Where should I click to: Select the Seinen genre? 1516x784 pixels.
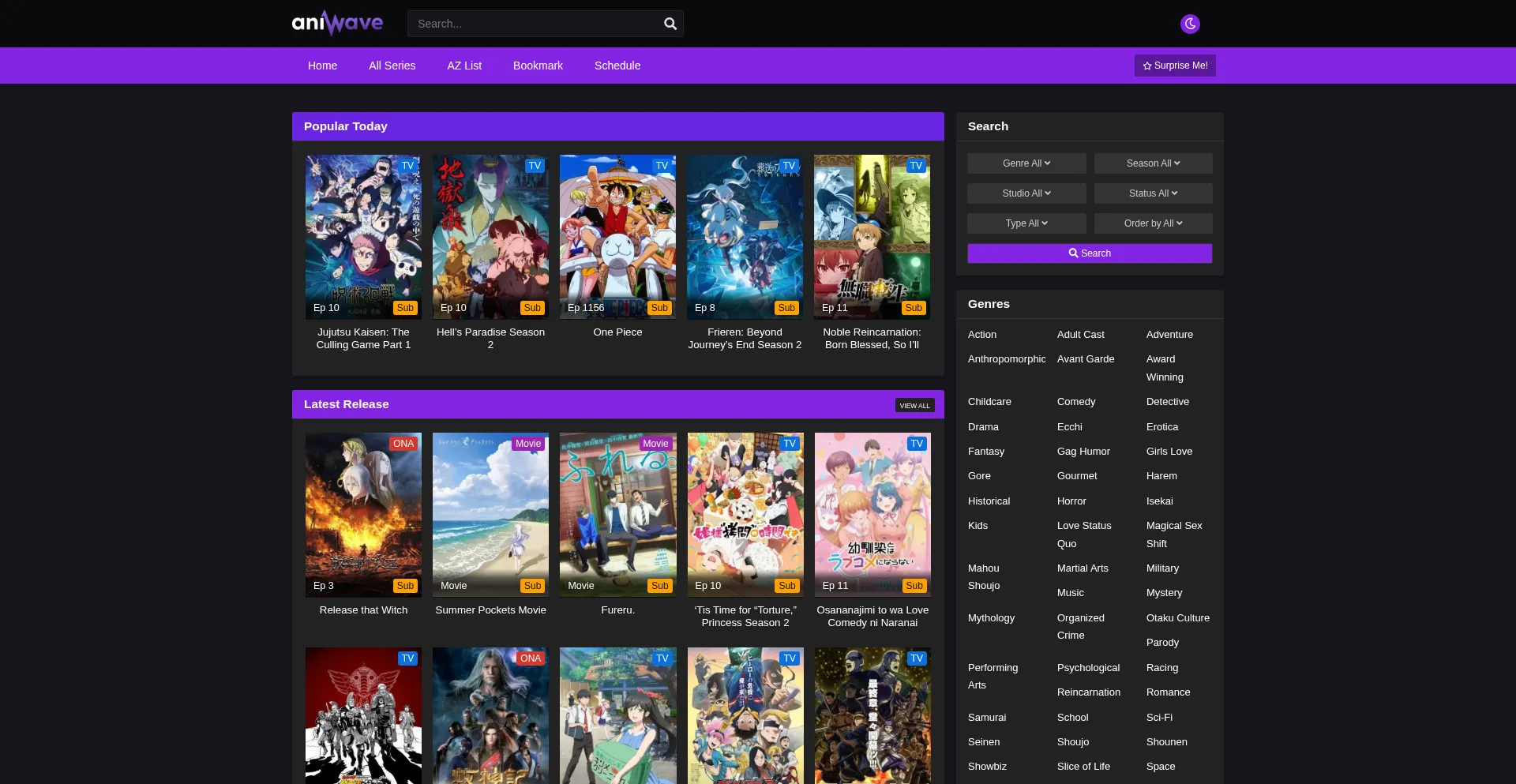tap(984, 742)
